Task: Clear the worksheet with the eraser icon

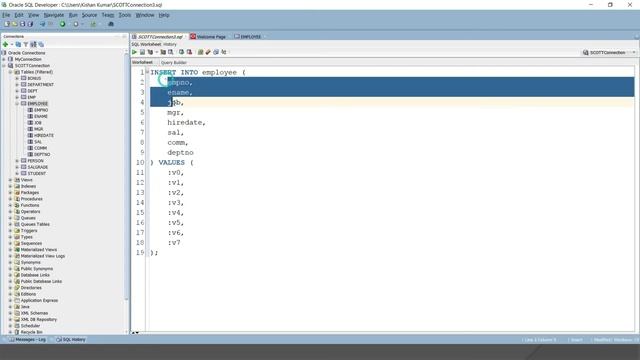Action: (208, 52)
